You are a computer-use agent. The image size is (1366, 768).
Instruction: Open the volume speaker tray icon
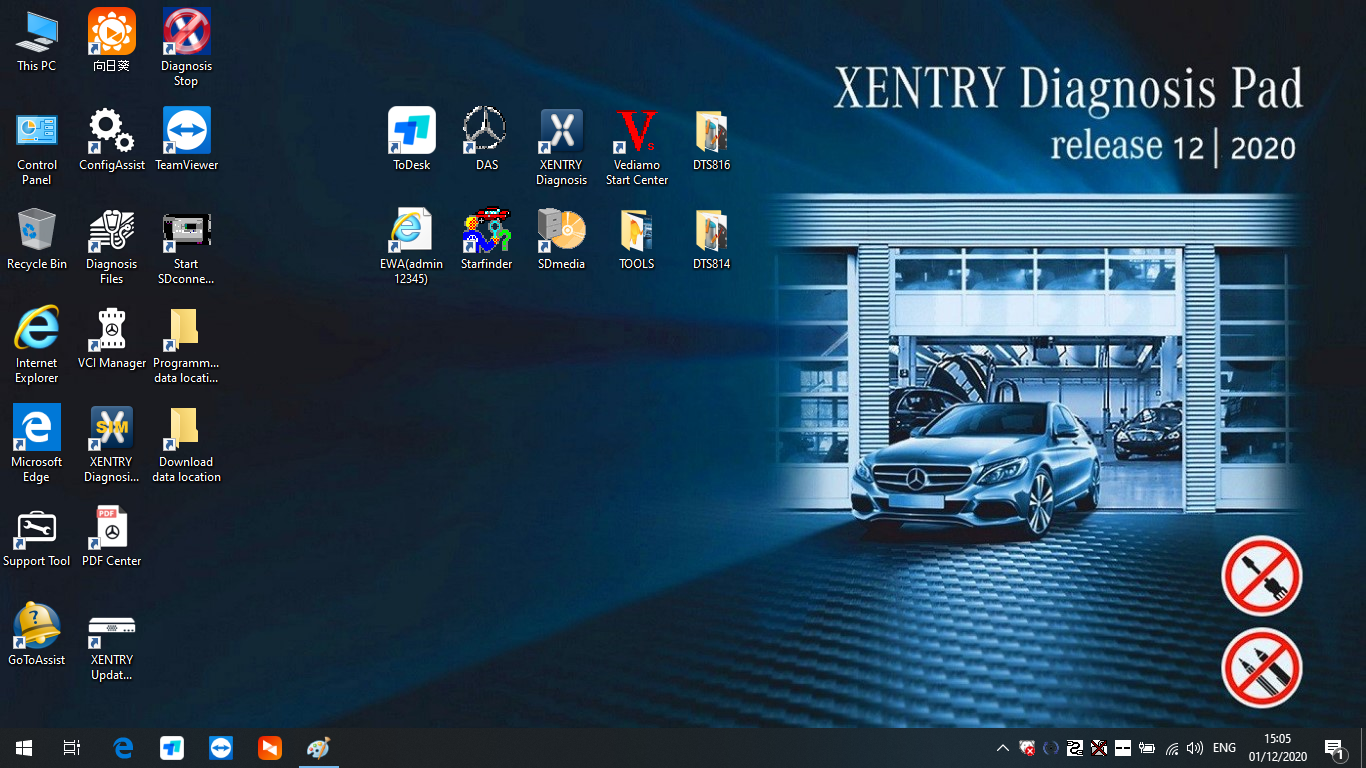tap(1195, 748)
